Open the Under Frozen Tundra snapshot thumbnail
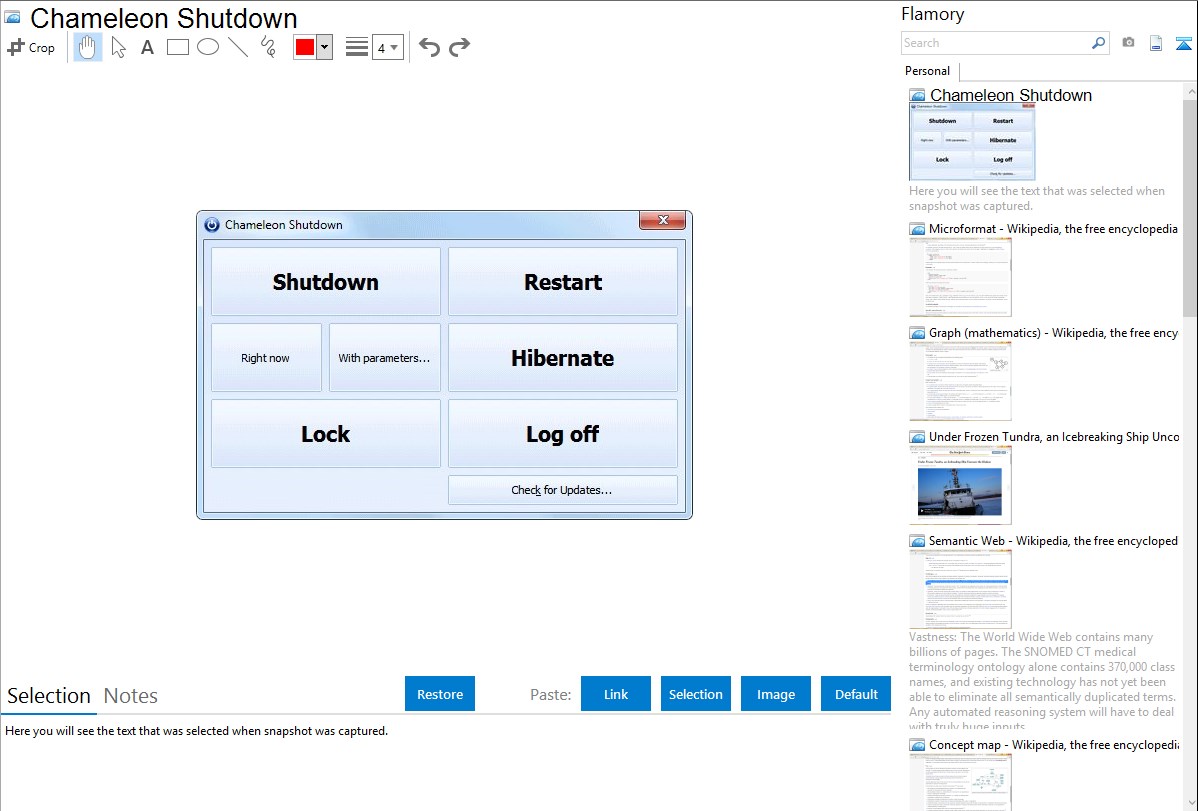 tap(960, 485)
